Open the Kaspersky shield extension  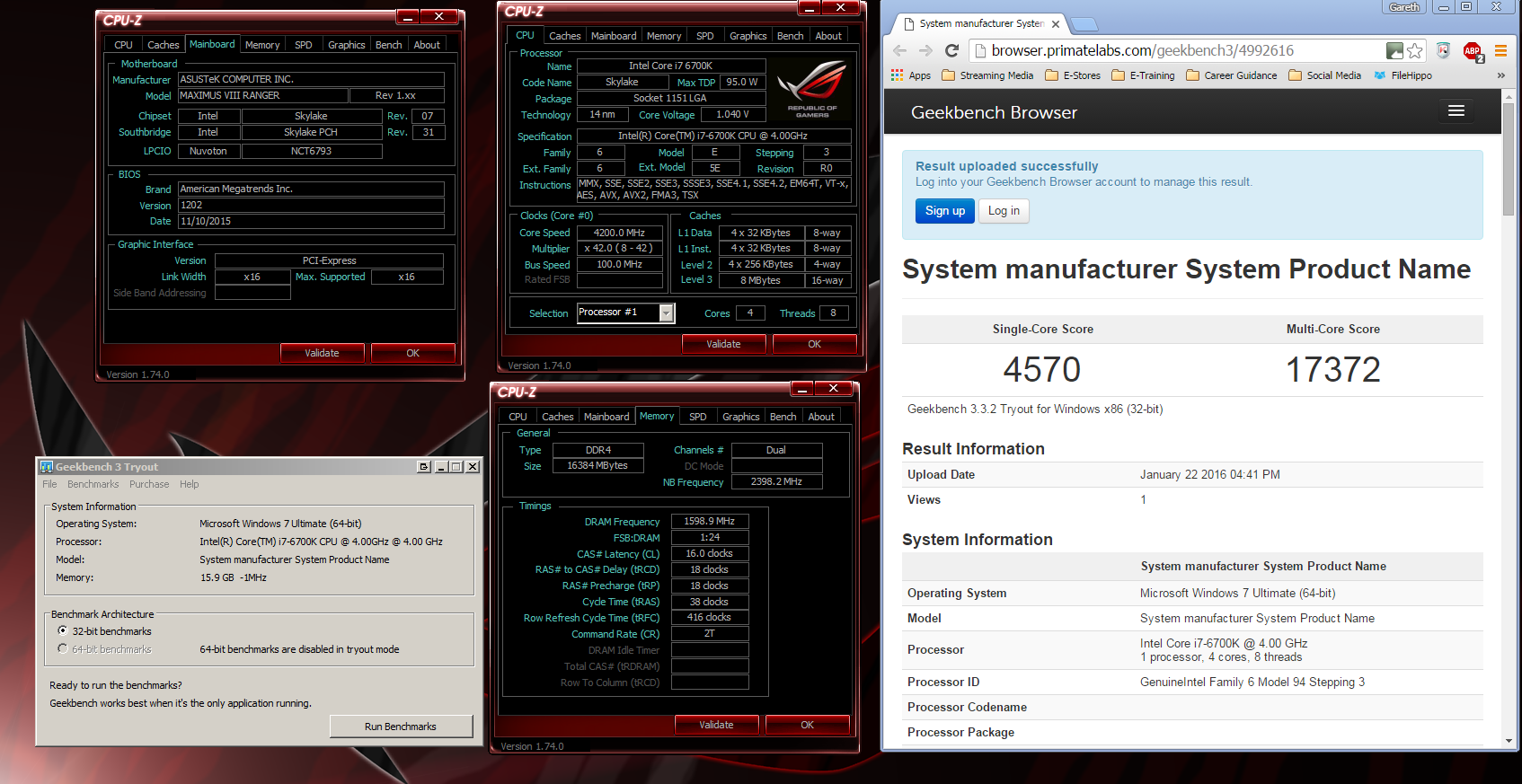pyautogui.click(x=1443, y=50)
